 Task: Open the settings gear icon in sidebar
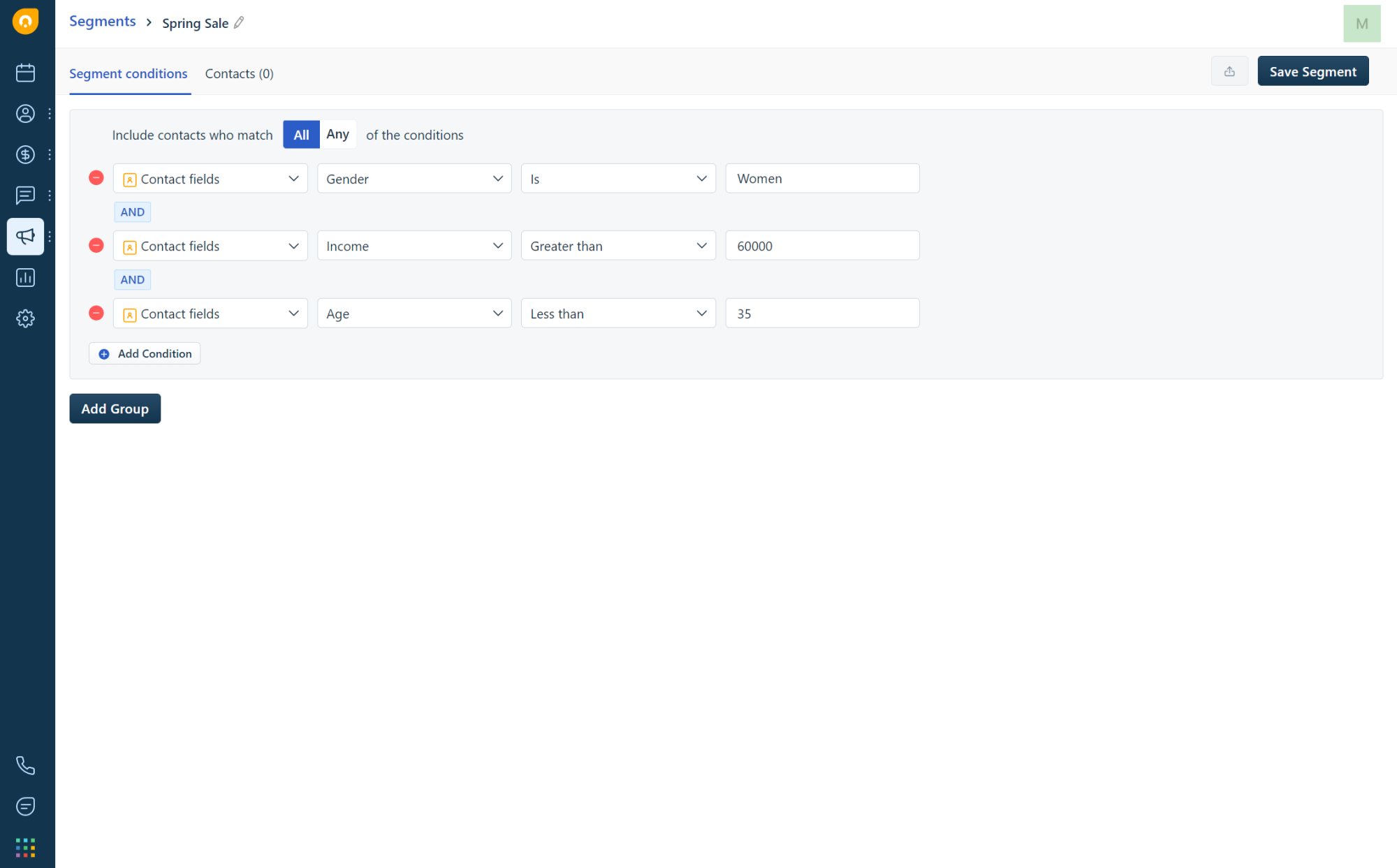point(25,318)
